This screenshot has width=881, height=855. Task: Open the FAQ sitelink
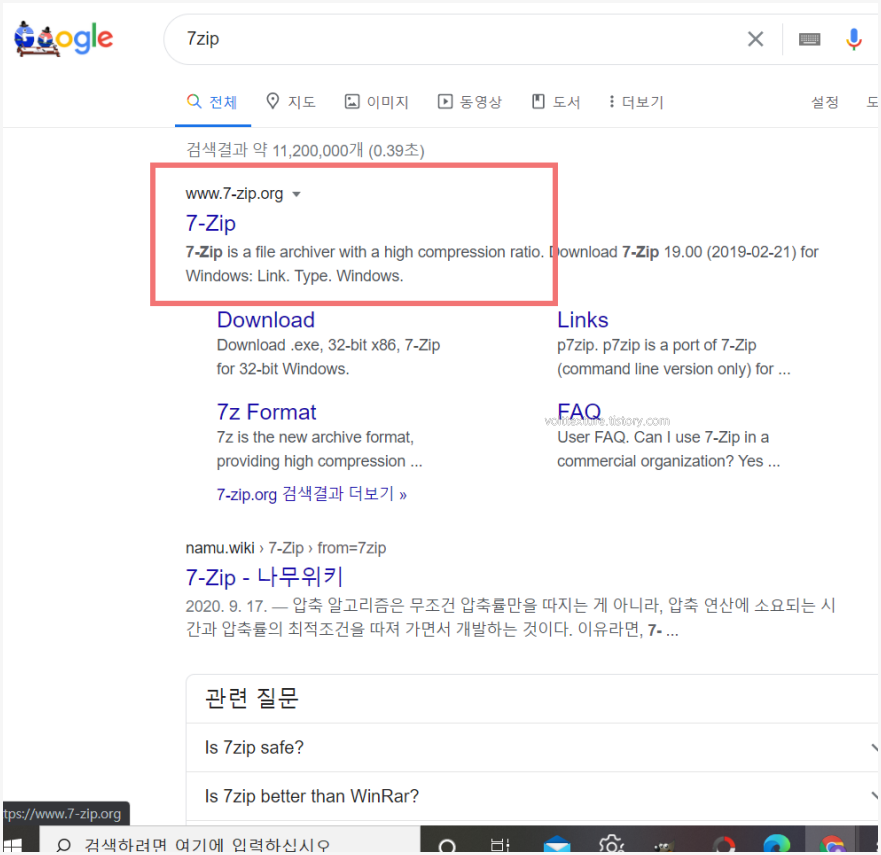tap(579, 412)
